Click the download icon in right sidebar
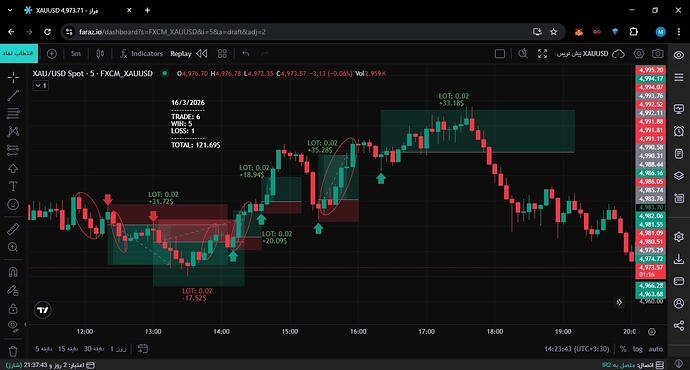 [x=679, y=259]
